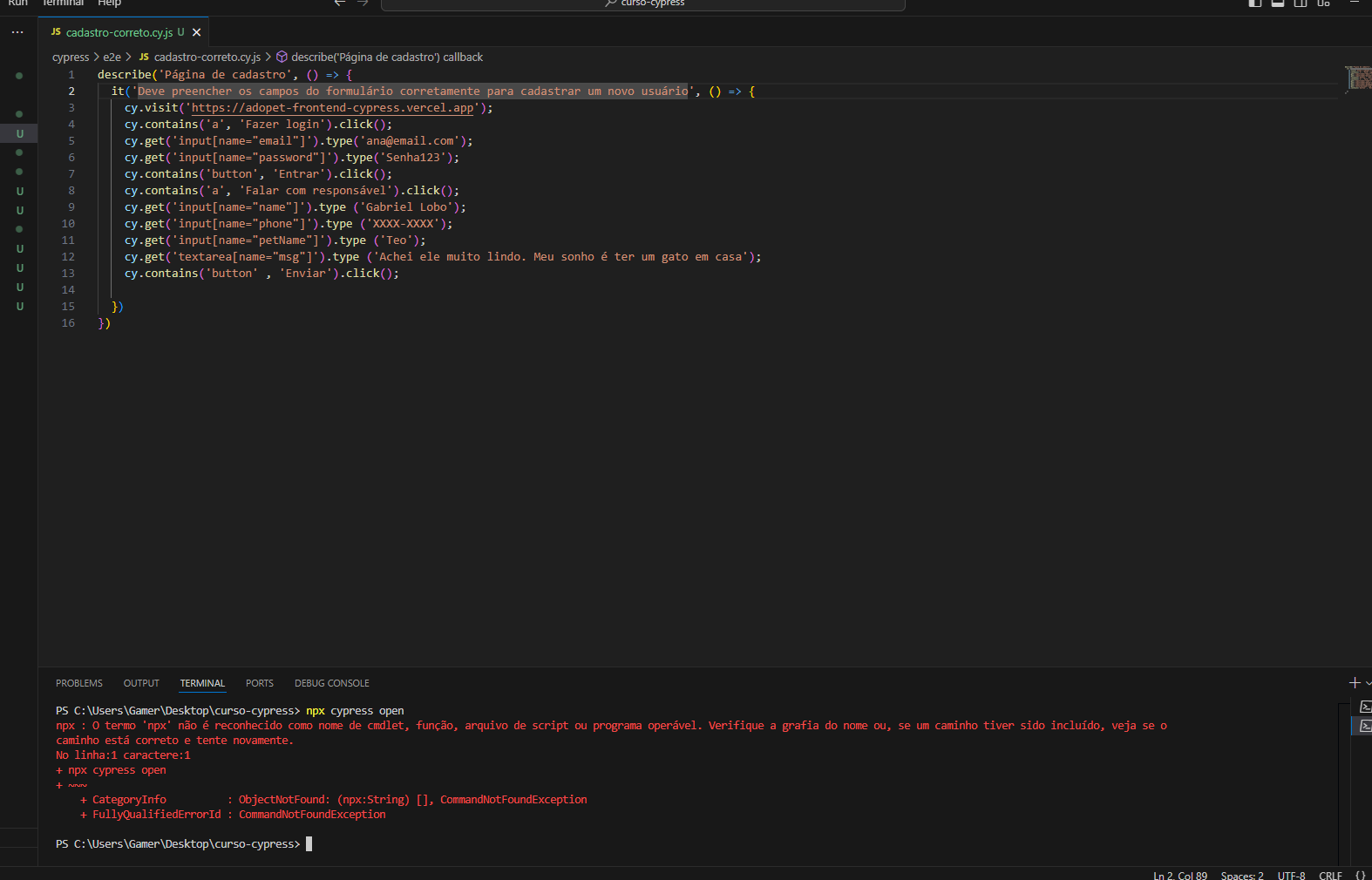The height and width of the screenshot is (880, 1372).
Task: Click the 'Fazer login' string in code
Action: point(285,125)
